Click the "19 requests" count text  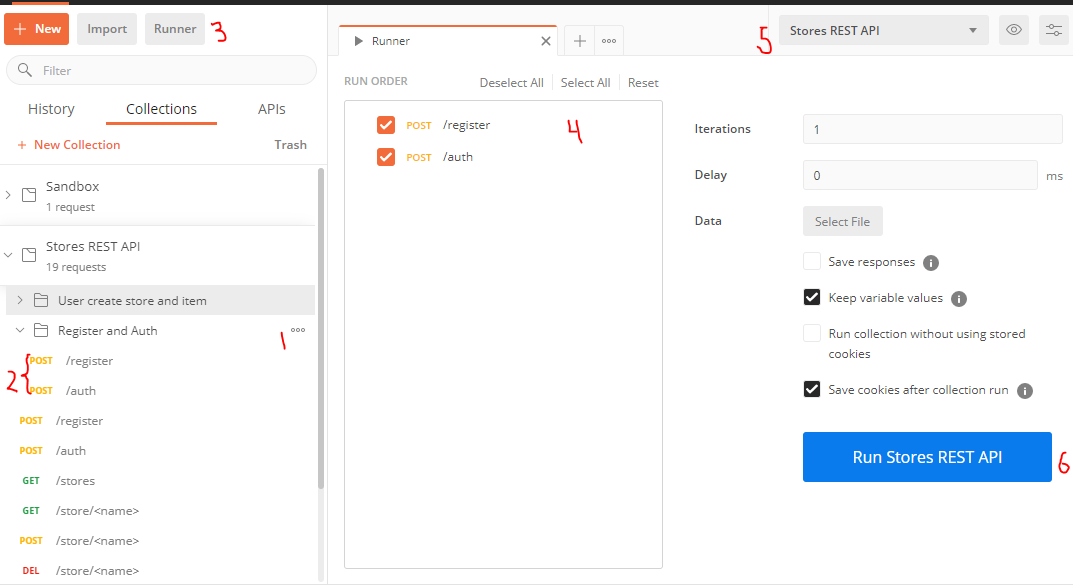point(76,267)
